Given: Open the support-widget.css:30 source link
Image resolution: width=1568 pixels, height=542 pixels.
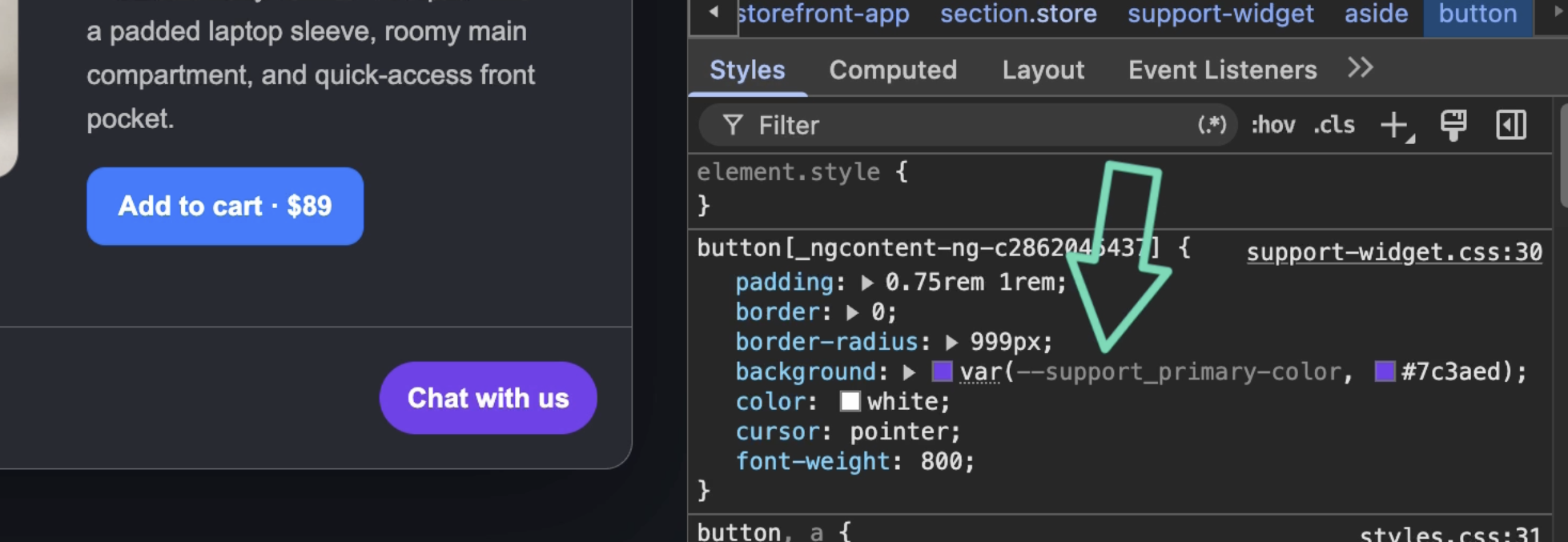Looking at the screenshot, I should pyautogui.click(x=1394, y=252).
